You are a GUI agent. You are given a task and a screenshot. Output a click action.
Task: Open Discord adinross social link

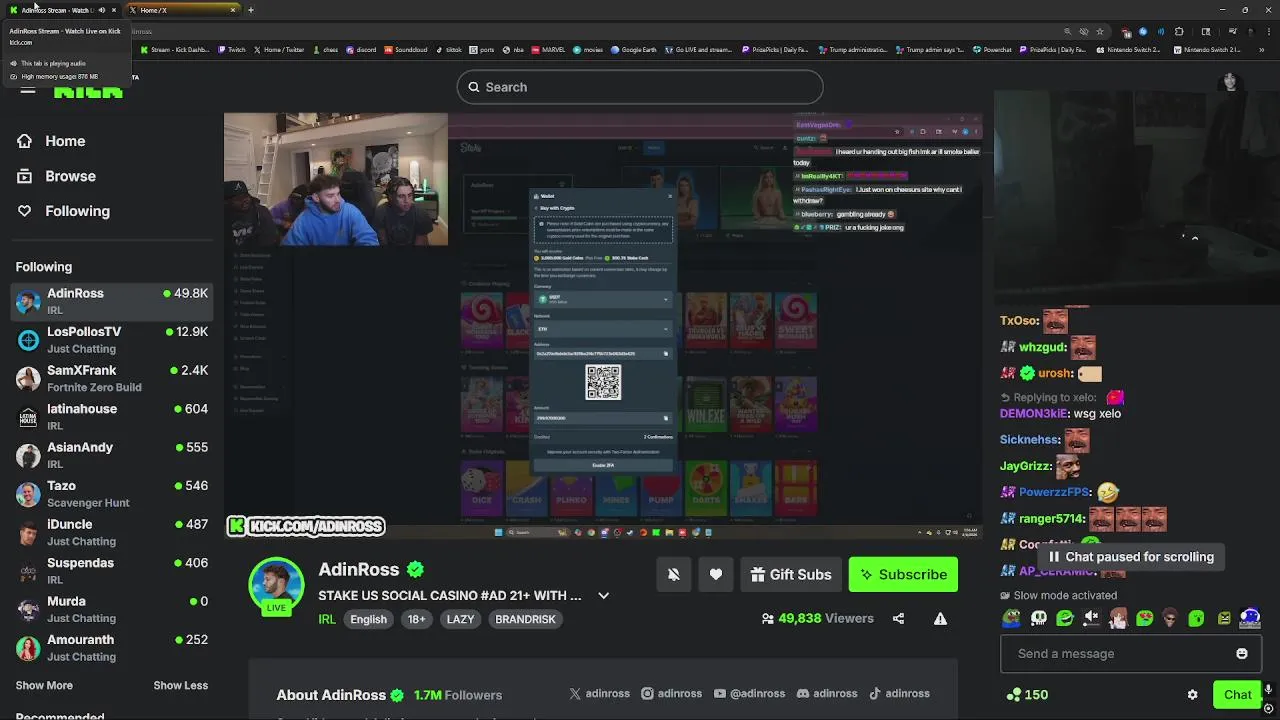[827, 693]
